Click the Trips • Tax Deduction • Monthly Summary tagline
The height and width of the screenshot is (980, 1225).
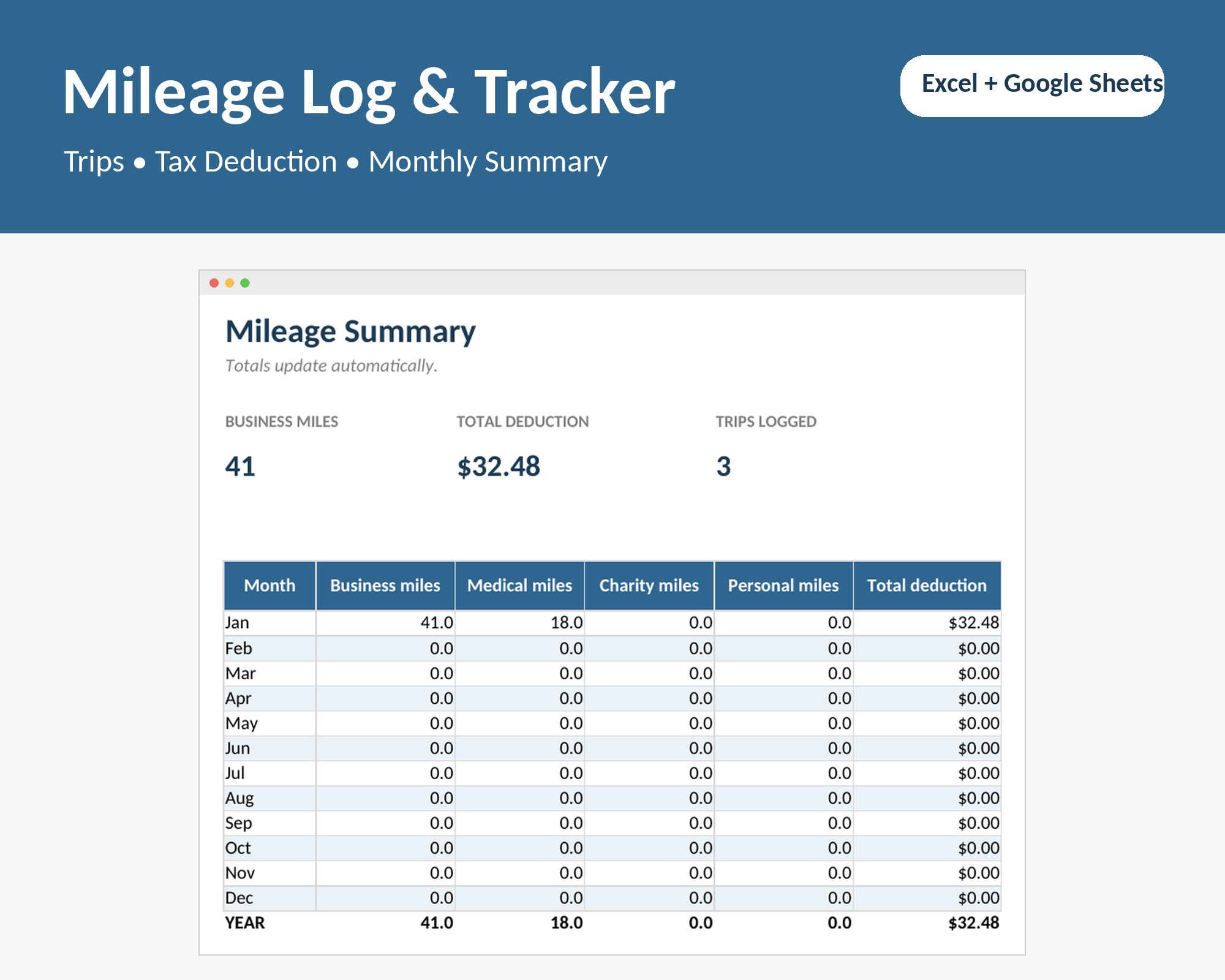(x=336, y=162)
